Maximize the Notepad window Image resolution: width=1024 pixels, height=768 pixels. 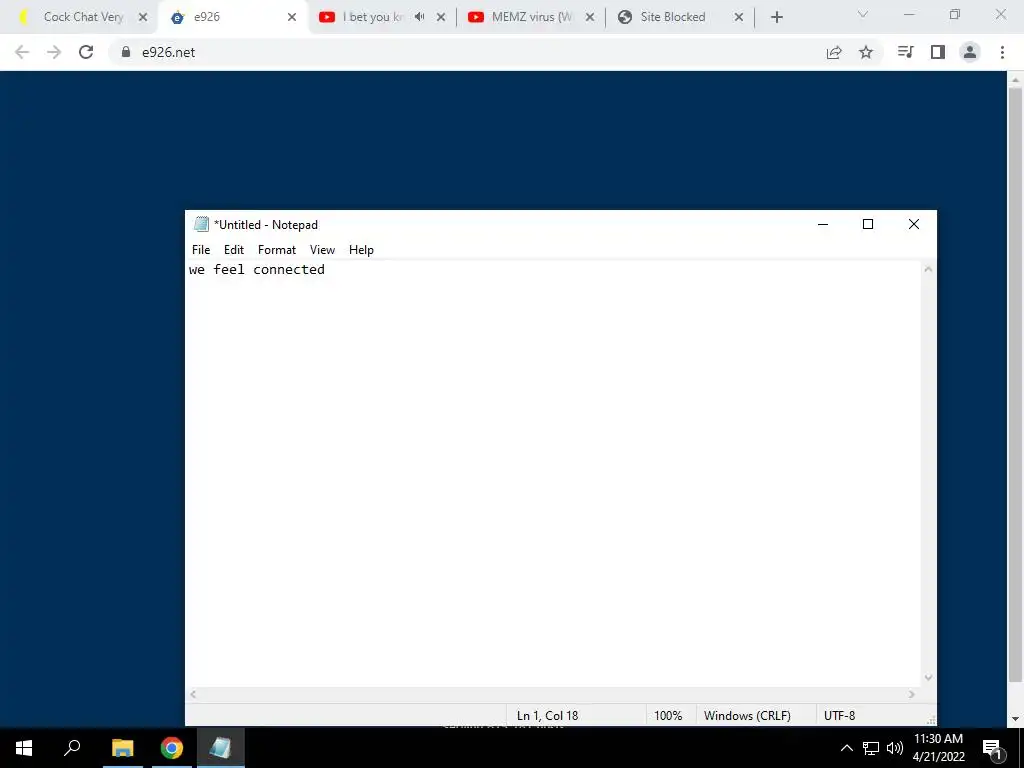[x=868, y=224]
